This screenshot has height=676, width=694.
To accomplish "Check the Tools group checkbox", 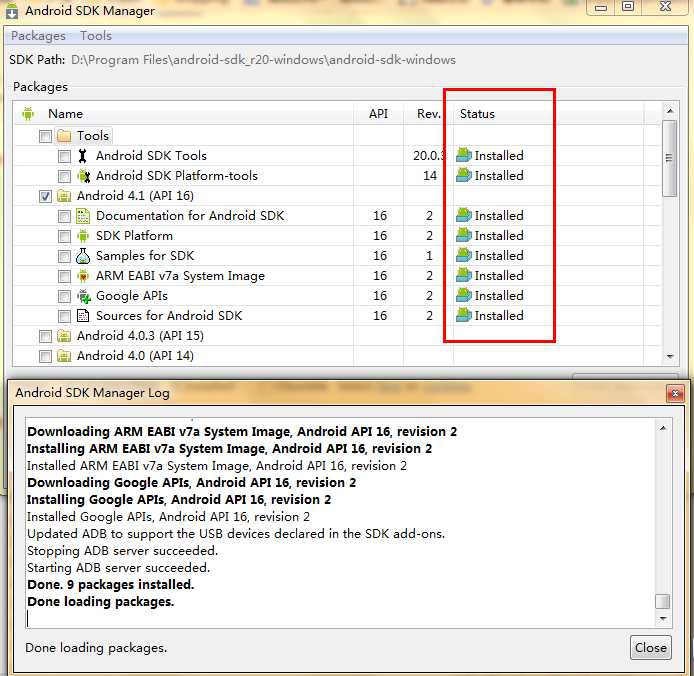I will pos(45,136).
